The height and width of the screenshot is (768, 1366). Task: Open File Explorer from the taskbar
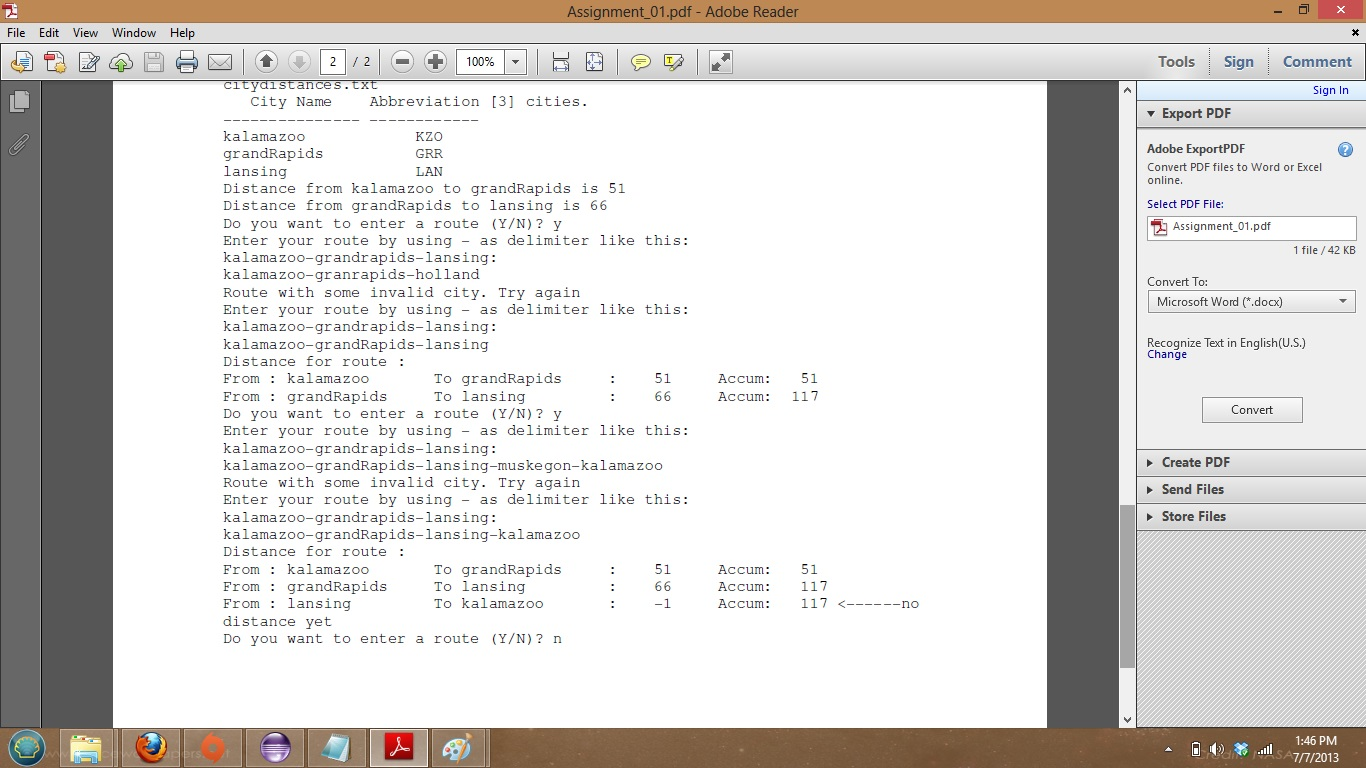(88, 748)
